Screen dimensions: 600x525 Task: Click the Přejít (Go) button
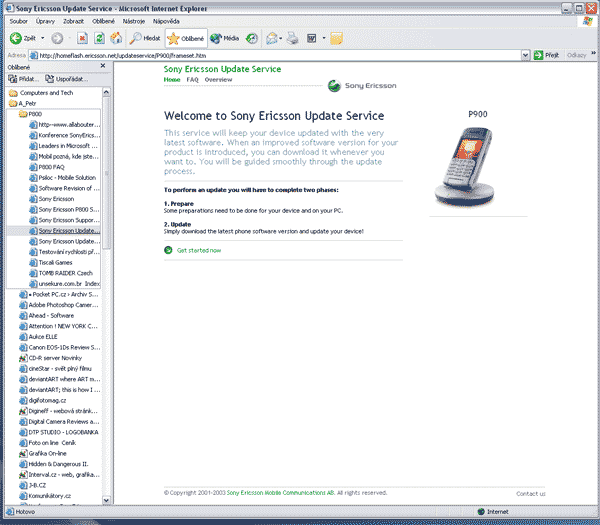546,55
